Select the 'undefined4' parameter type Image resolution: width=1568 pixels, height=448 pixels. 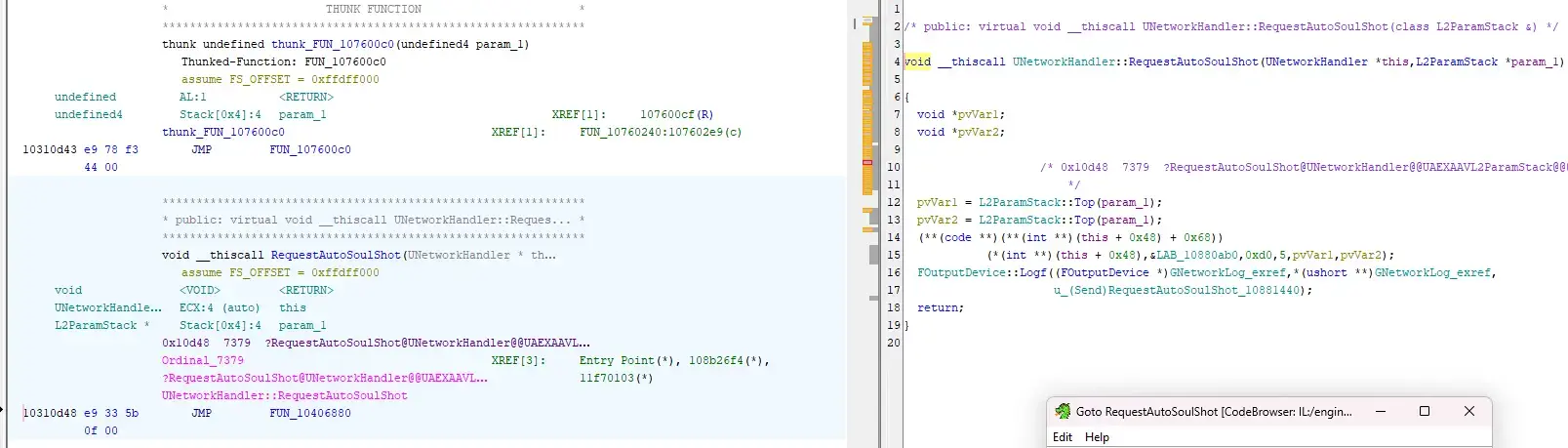(x=89, y=114)
